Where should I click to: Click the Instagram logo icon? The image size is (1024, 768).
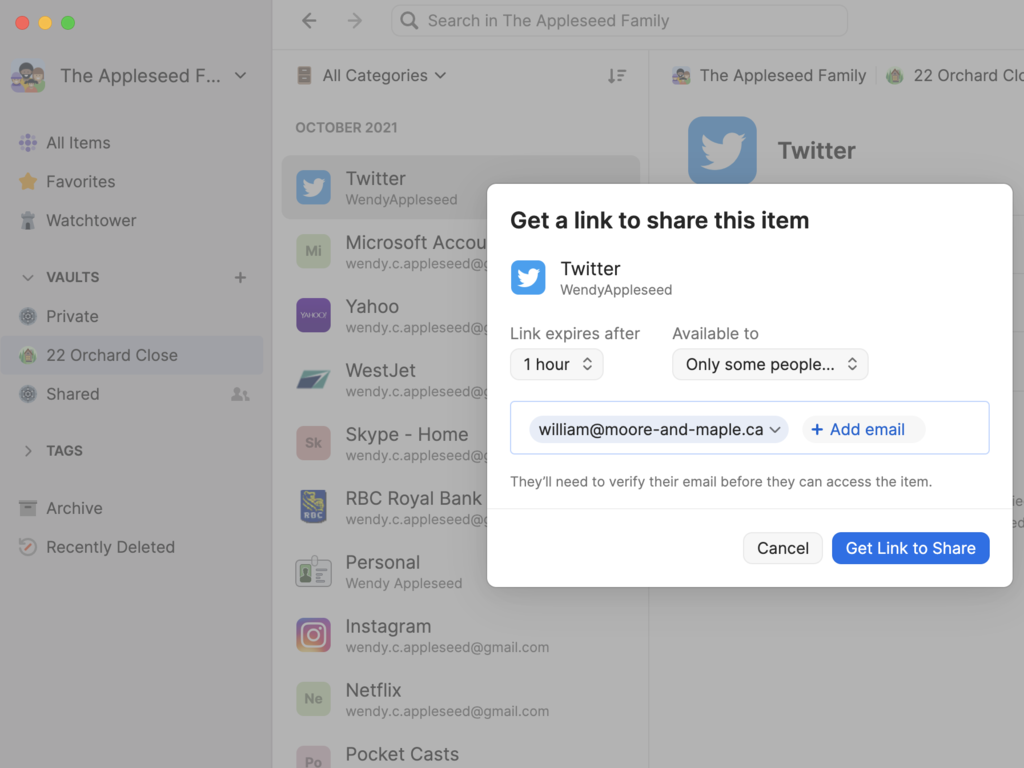313,635
